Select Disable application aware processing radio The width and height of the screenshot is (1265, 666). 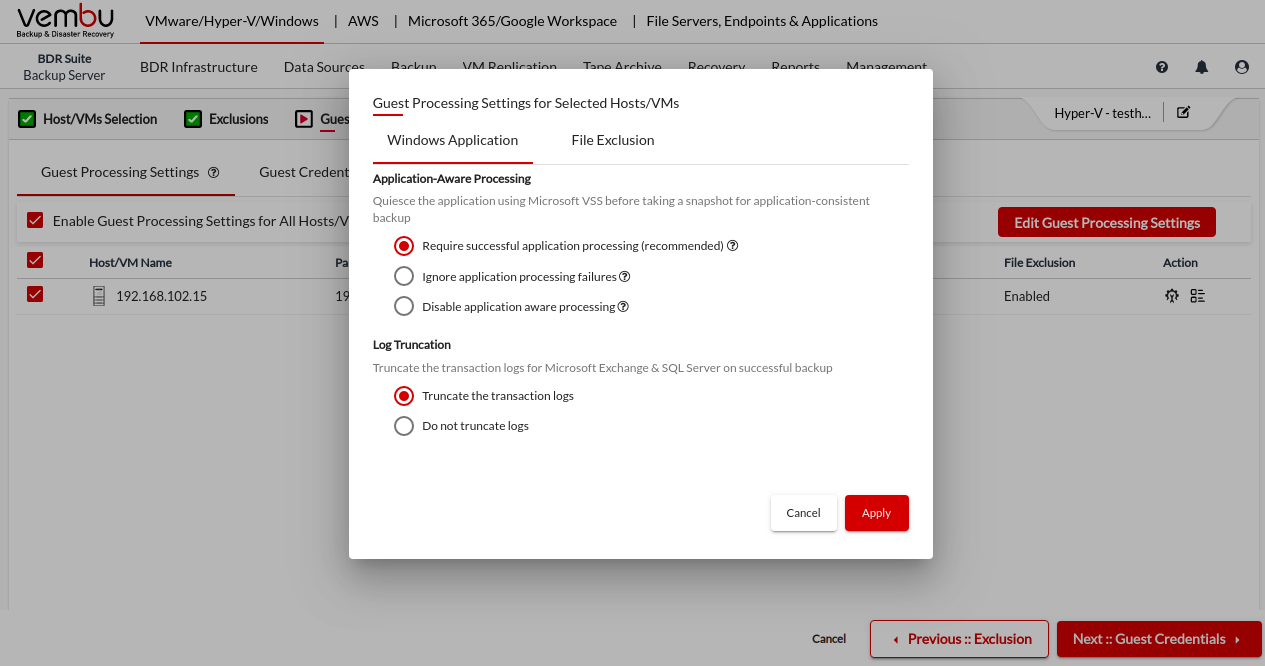pos(404,307)
